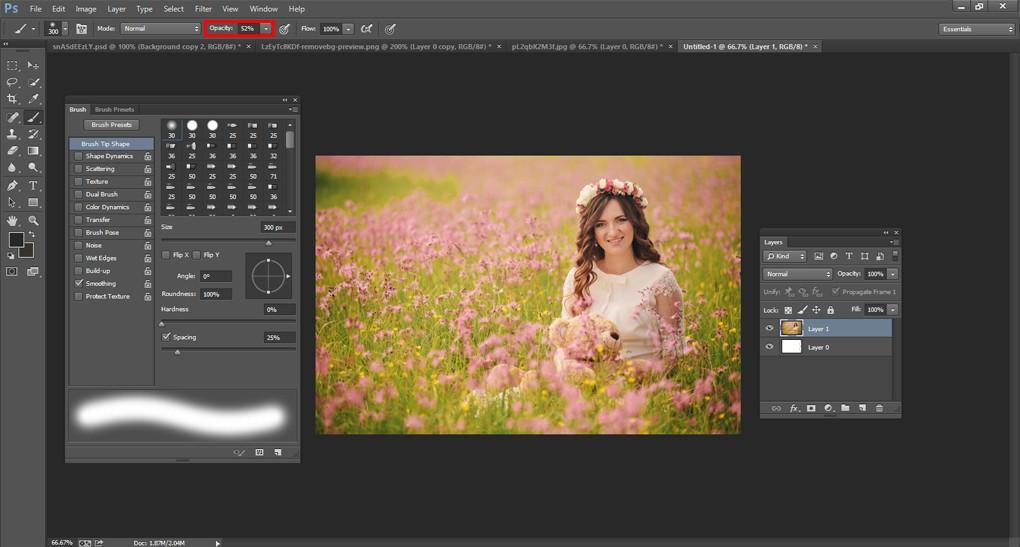Open the layer Fill arrow
The height and width of the screenshot is (547, 1020).
click(893, 310)
